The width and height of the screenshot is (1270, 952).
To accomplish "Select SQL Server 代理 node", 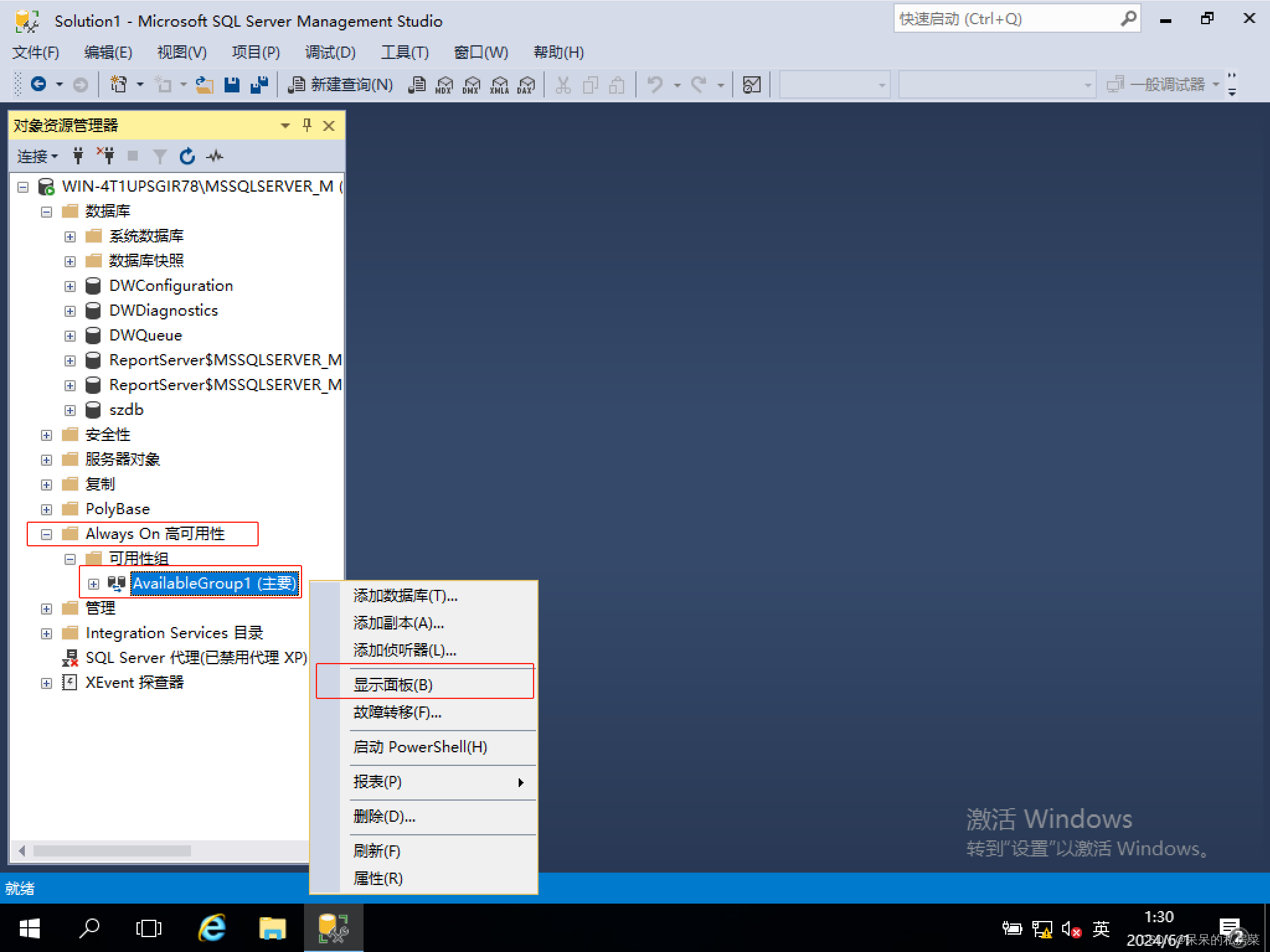I will [196, 657].
